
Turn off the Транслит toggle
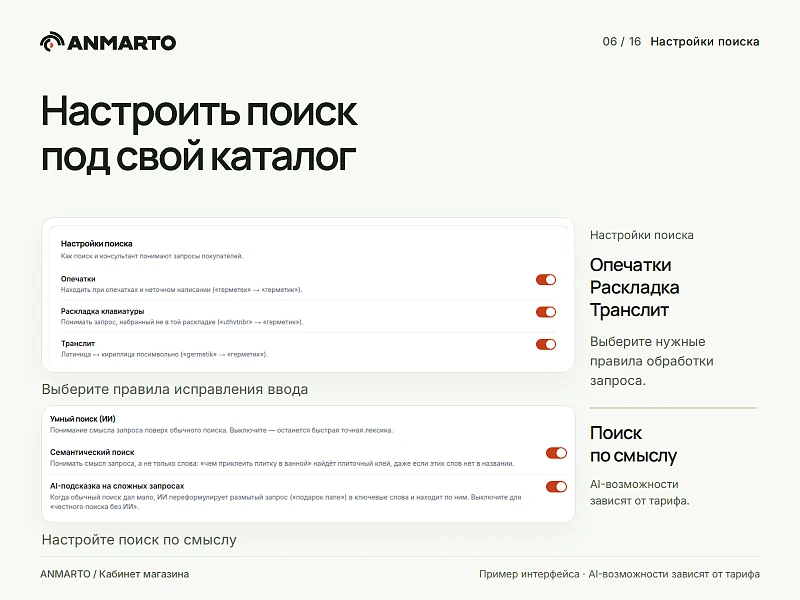pos(545,344)
